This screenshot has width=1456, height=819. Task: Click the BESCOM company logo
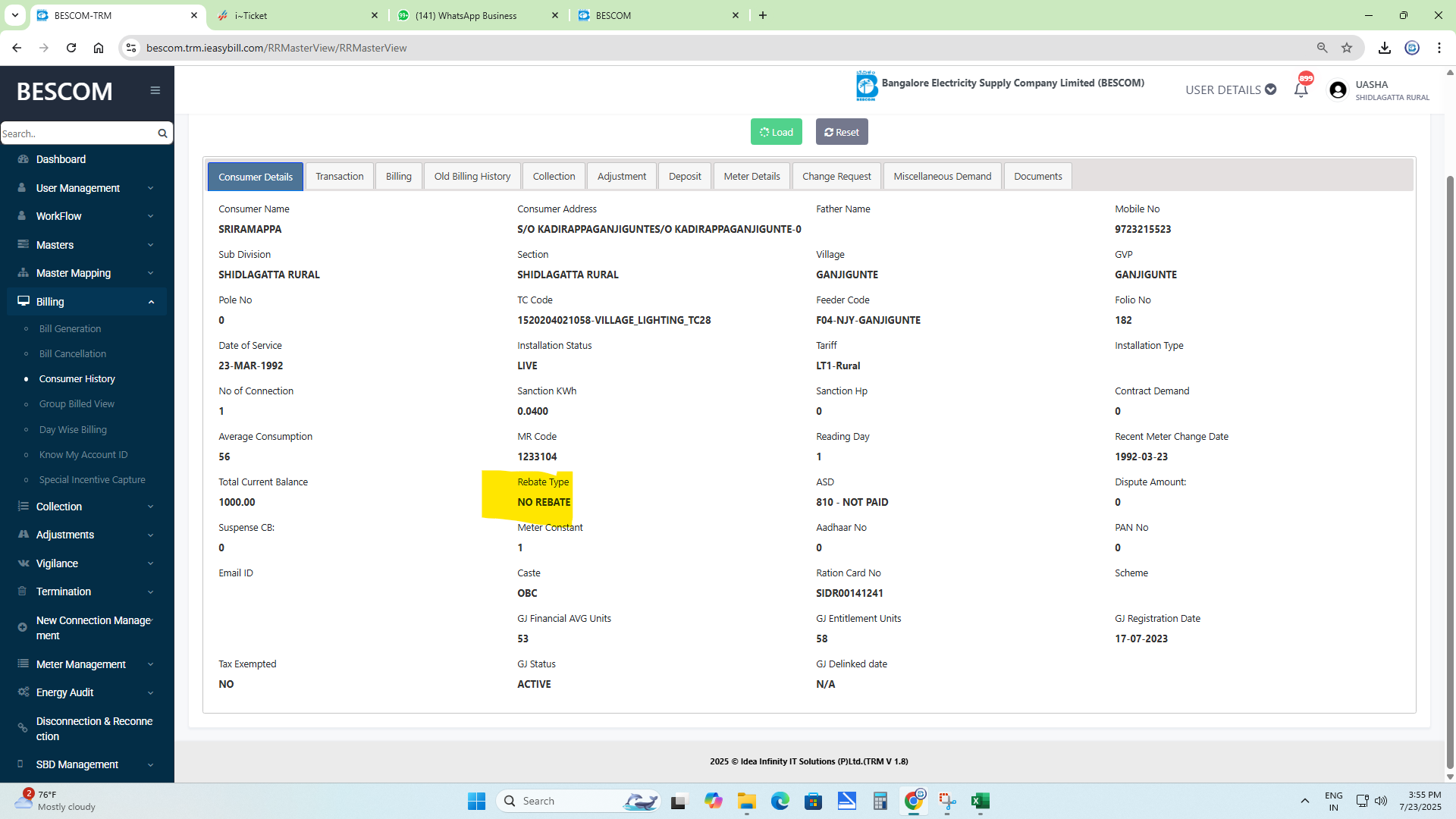pos(866,86)
